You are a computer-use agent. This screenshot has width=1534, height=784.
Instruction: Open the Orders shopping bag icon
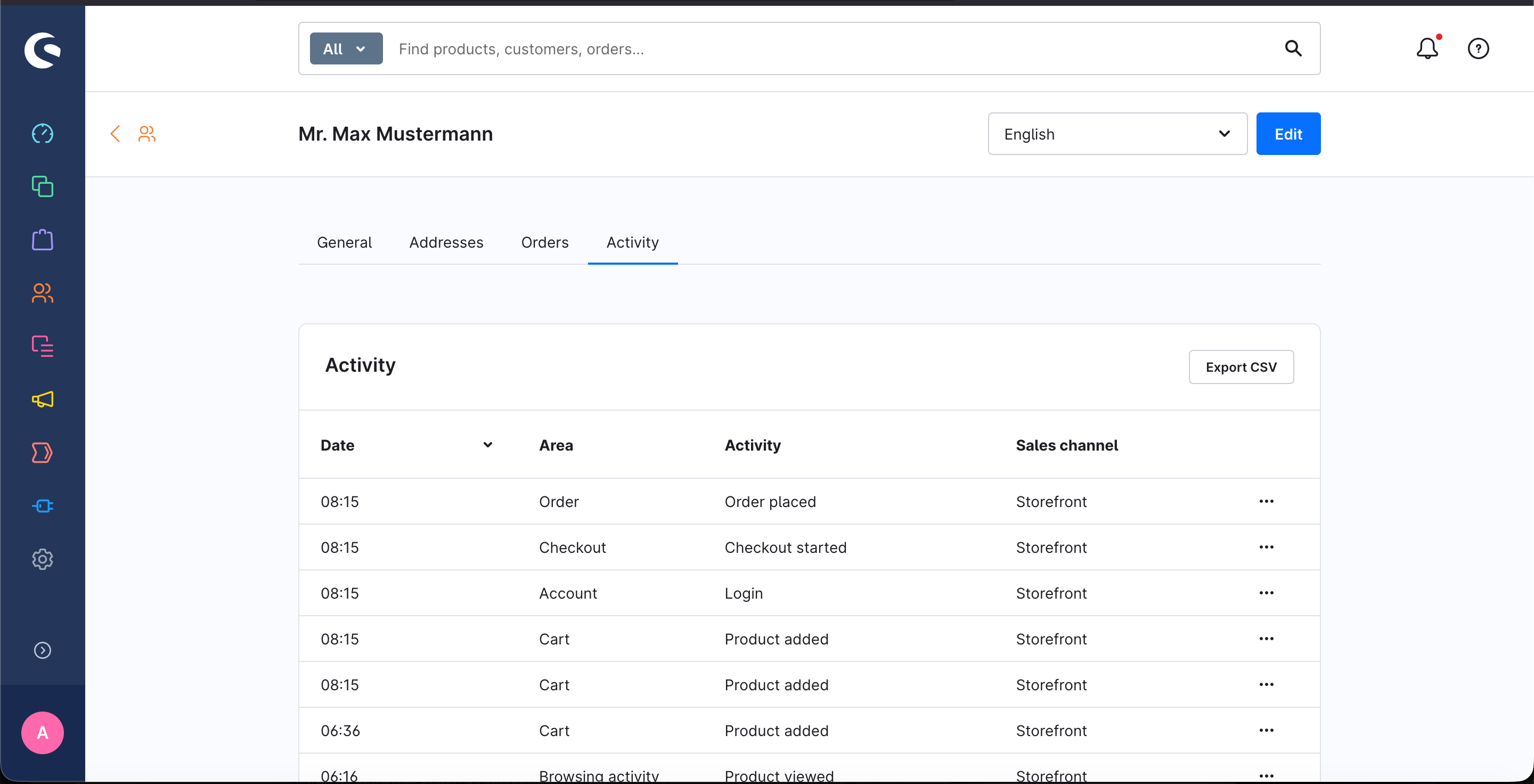(42, 240)
